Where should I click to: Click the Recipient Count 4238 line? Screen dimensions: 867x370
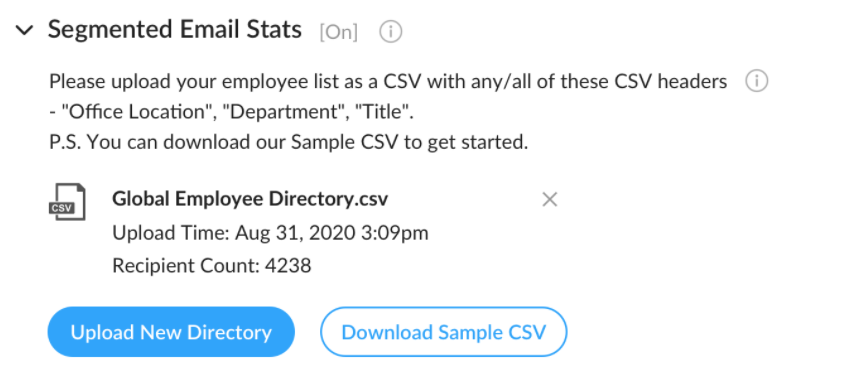point(212,266)
